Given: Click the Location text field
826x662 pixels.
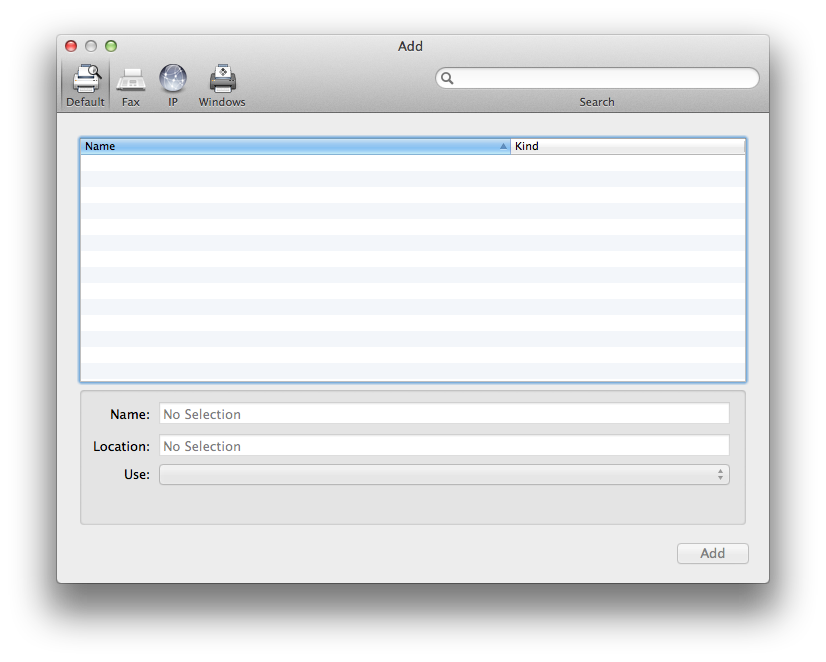Looking at the screenshot, I should pyautogui.click(x=444, y=446).
